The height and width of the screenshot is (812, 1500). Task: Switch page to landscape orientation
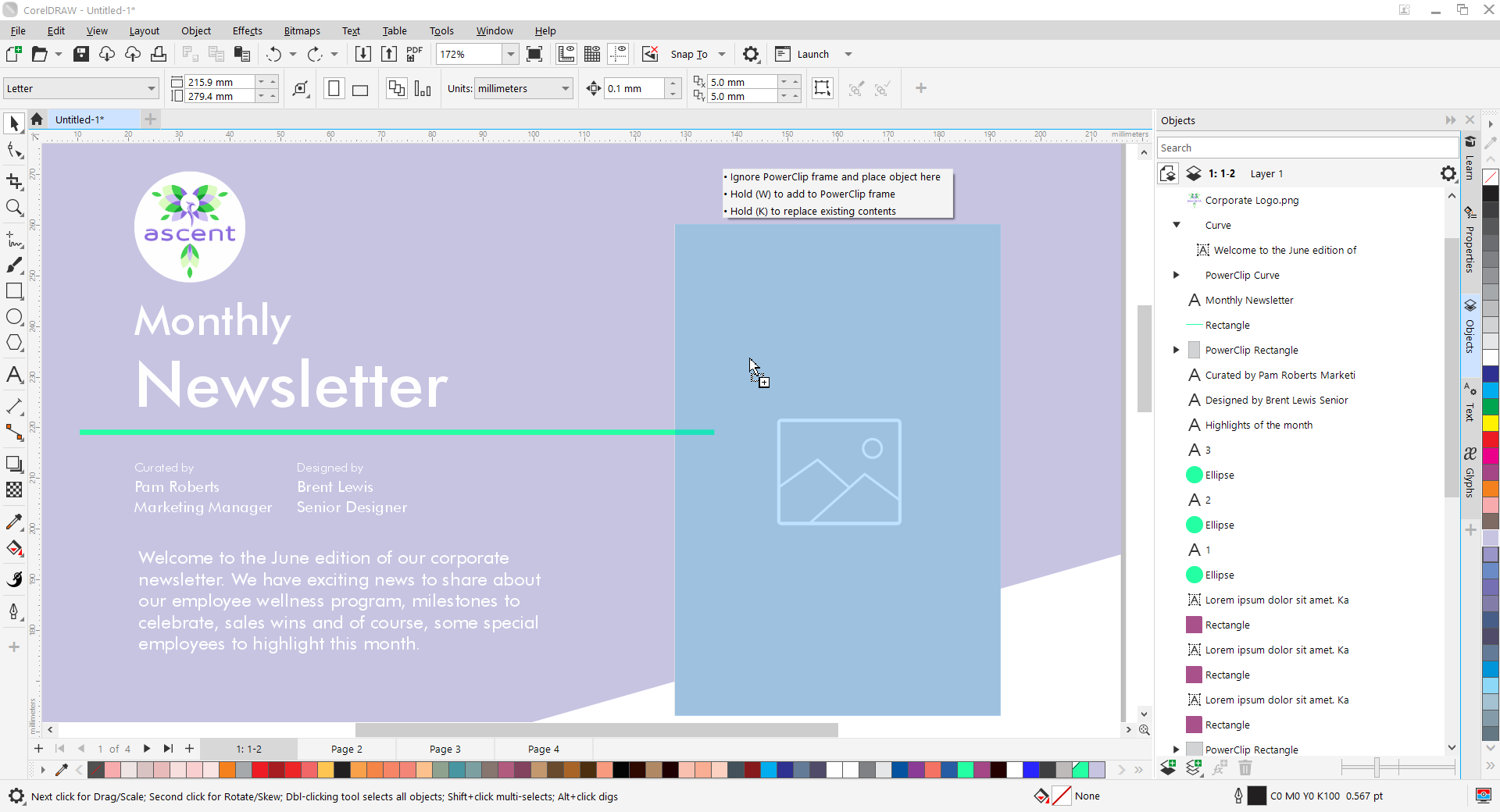pos(360,89)
